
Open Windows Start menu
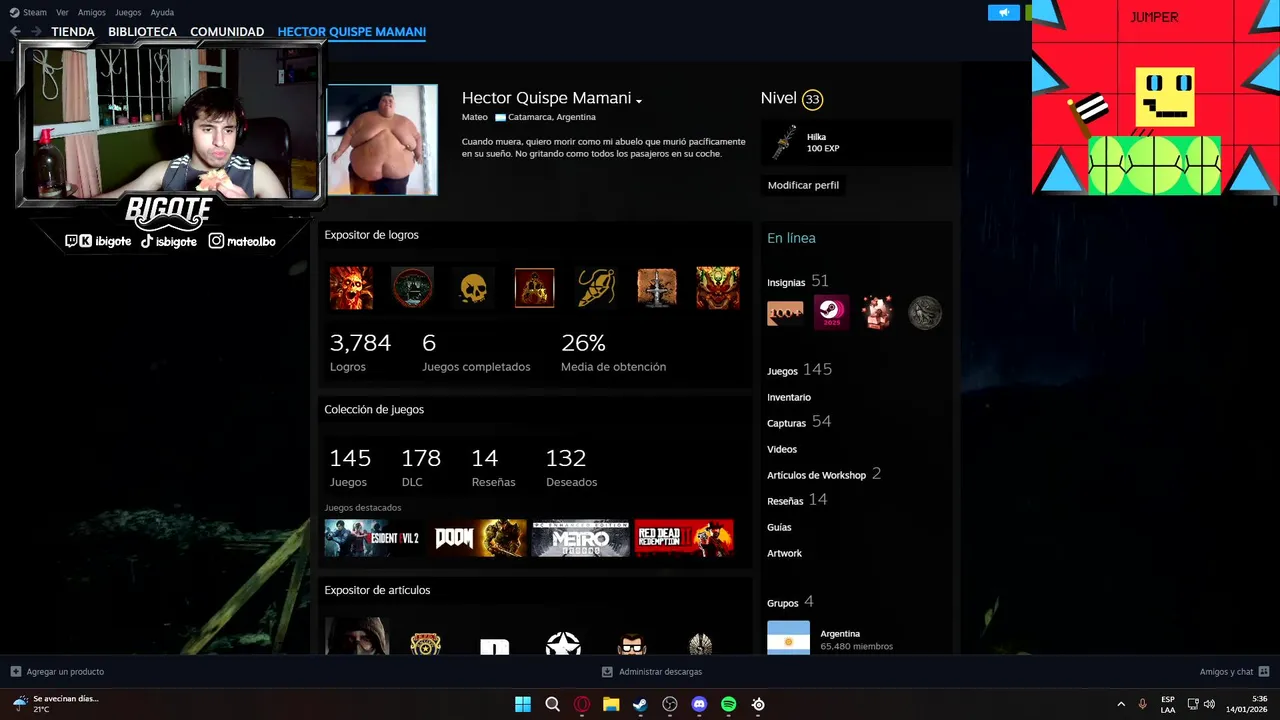[x=523, y=704]
